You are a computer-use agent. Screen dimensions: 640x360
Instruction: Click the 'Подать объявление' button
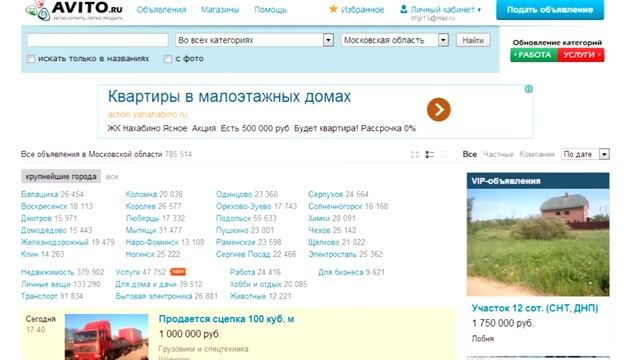[550, 9]
